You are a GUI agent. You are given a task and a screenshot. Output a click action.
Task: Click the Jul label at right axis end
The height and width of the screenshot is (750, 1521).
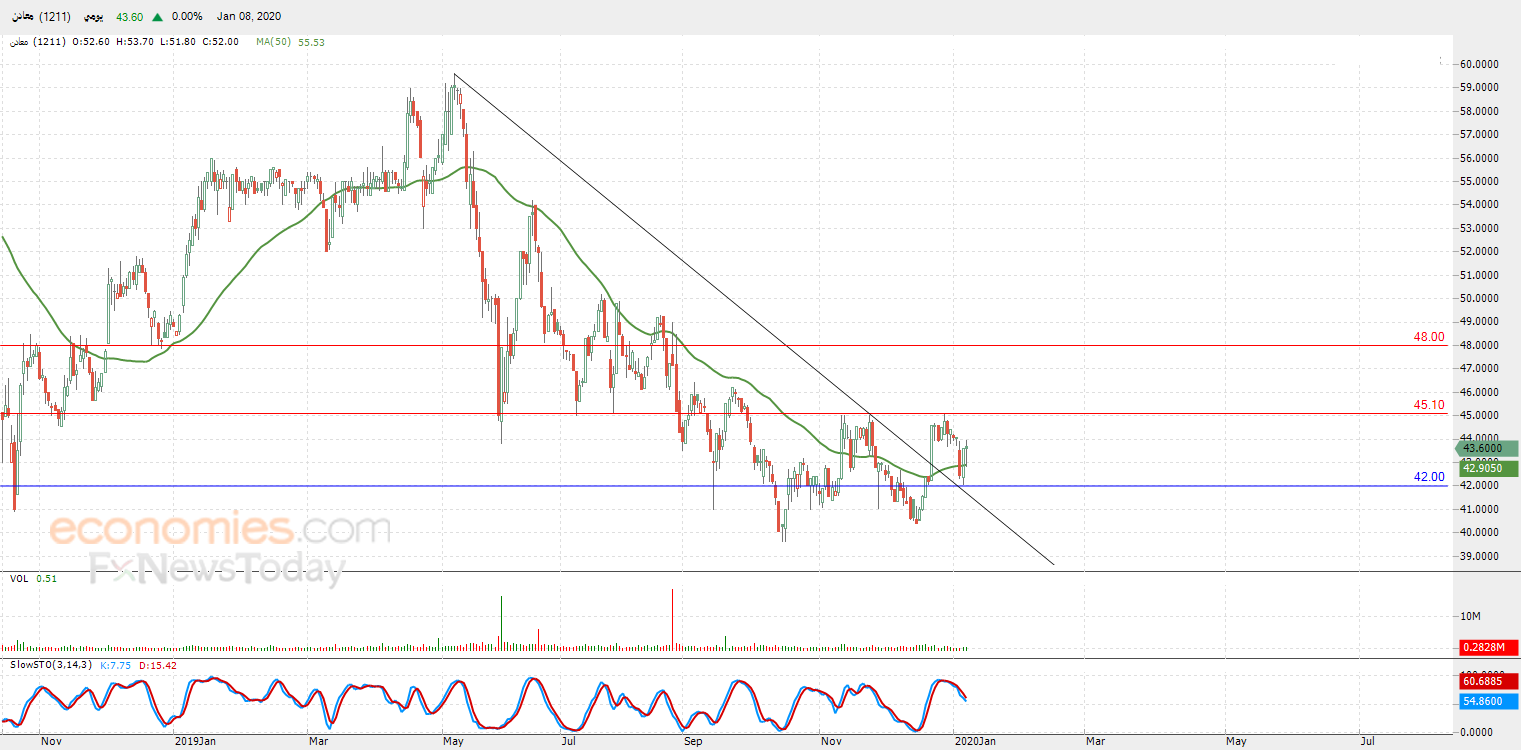point(1367,741)
